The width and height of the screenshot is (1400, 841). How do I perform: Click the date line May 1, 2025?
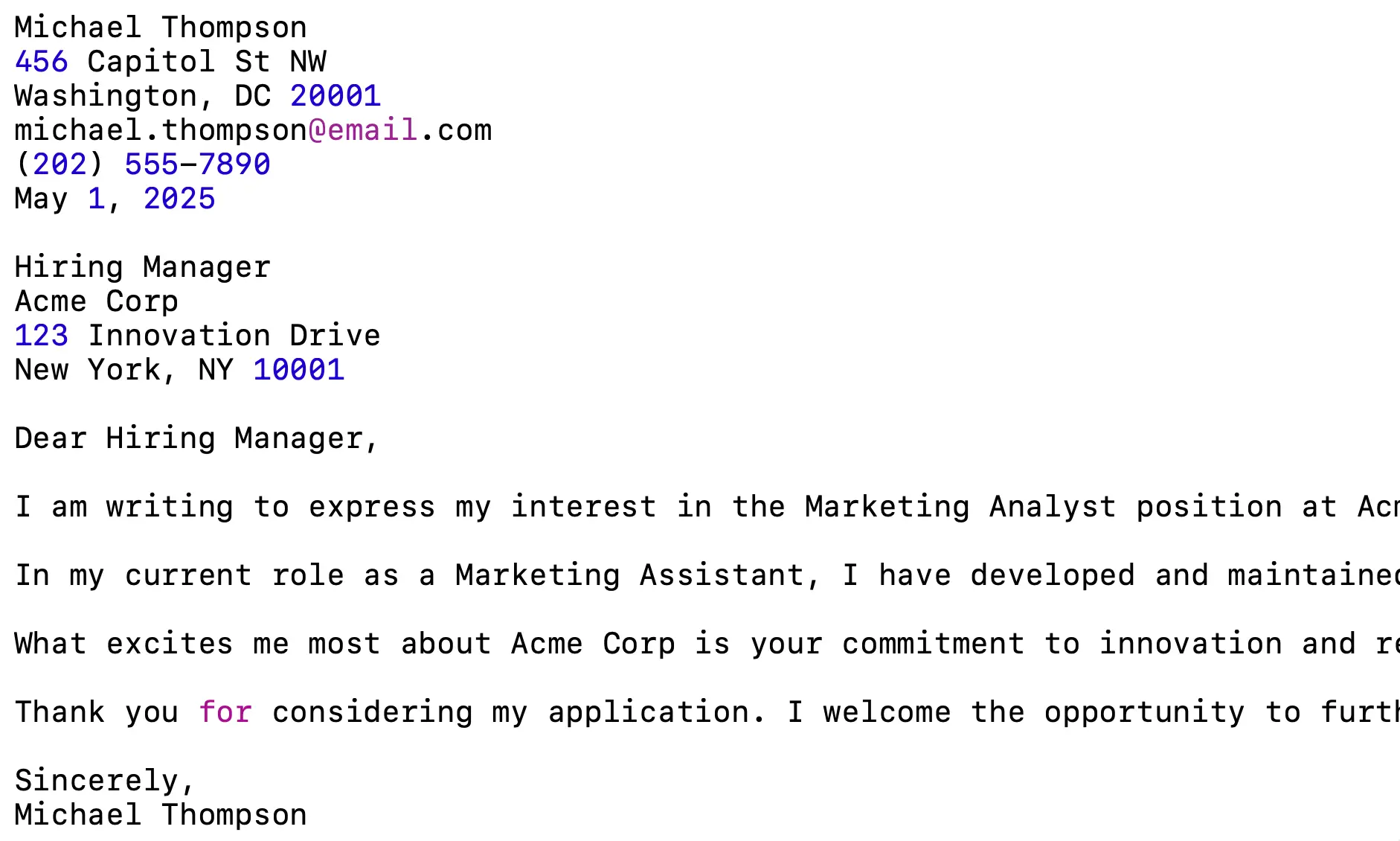pyautogui.click(x=115, y=199)
